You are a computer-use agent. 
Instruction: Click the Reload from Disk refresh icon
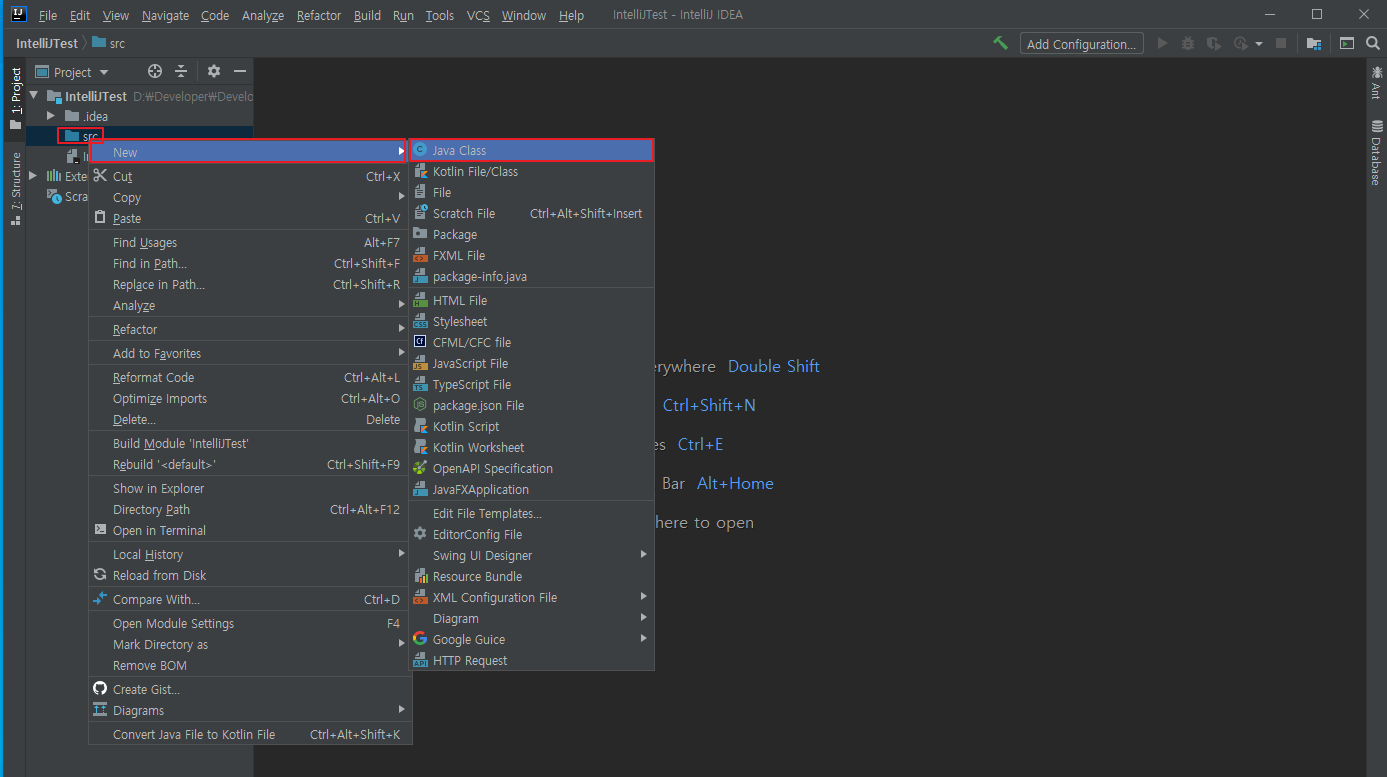point(100,575)
